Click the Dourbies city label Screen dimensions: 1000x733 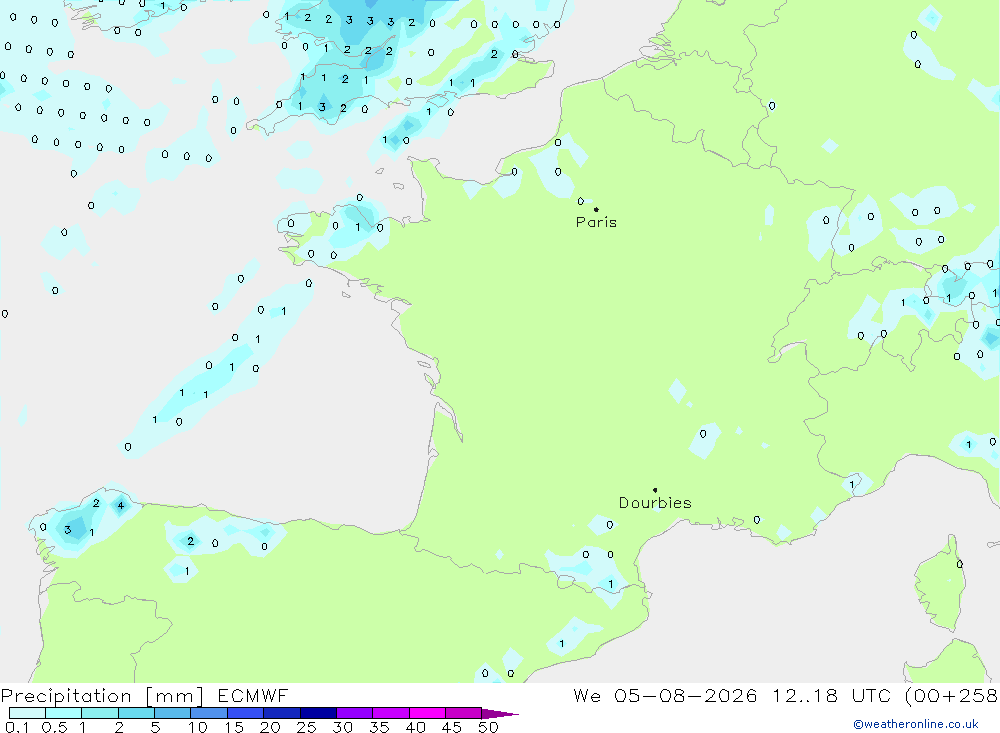click(655, 503)
